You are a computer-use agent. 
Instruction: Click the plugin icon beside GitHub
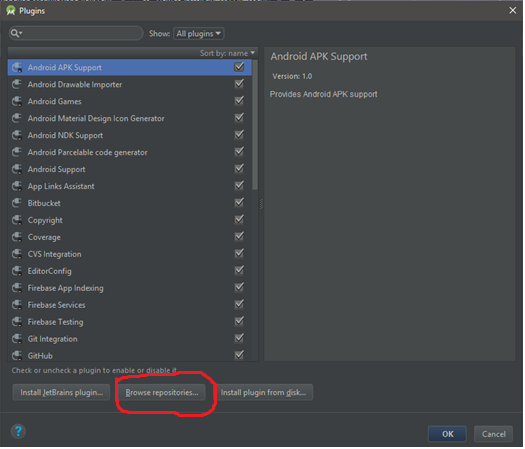coord(17,356)
